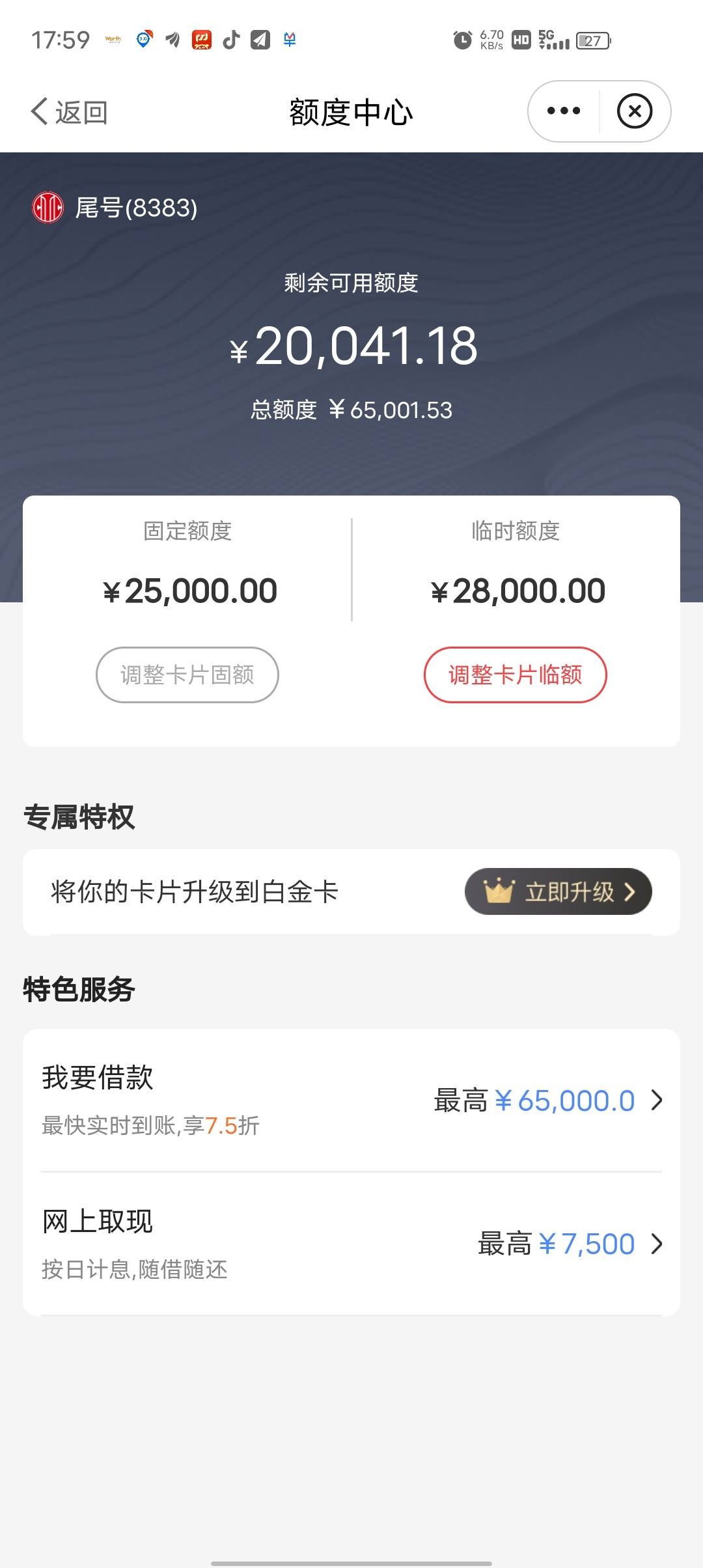The width and height of the screenshot is (703, 1568).
Task: Close the mini program with X icon
Action: pos(635,111)
